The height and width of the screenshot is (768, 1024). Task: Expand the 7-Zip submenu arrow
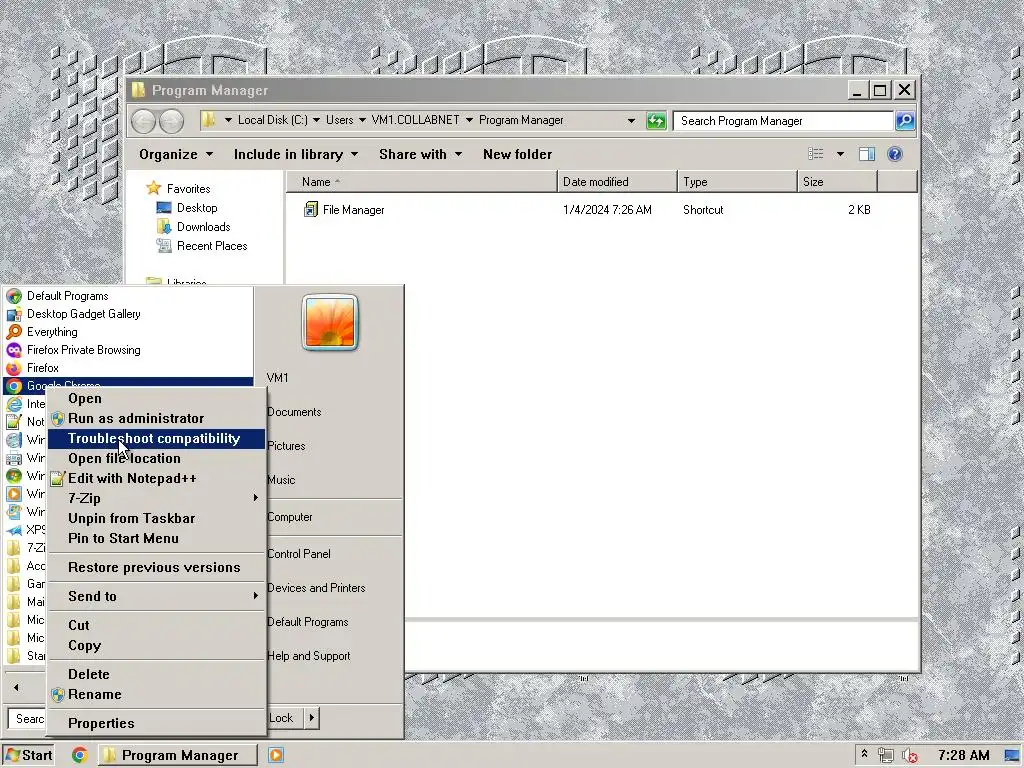pyautogui.click(x=255, y=498)
